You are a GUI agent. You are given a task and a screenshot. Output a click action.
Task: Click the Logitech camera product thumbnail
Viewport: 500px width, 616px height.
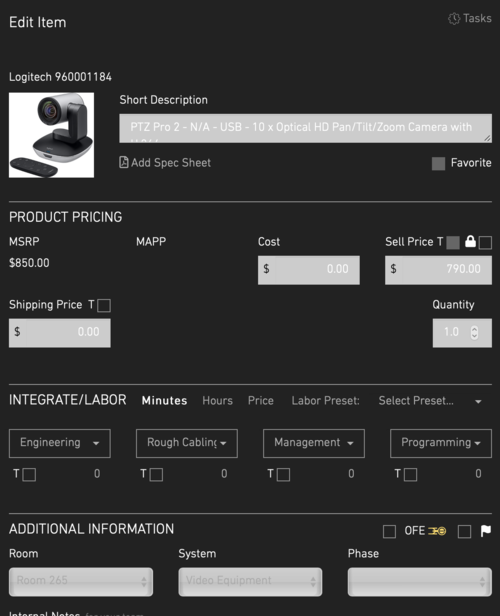(x=51, y=135)
